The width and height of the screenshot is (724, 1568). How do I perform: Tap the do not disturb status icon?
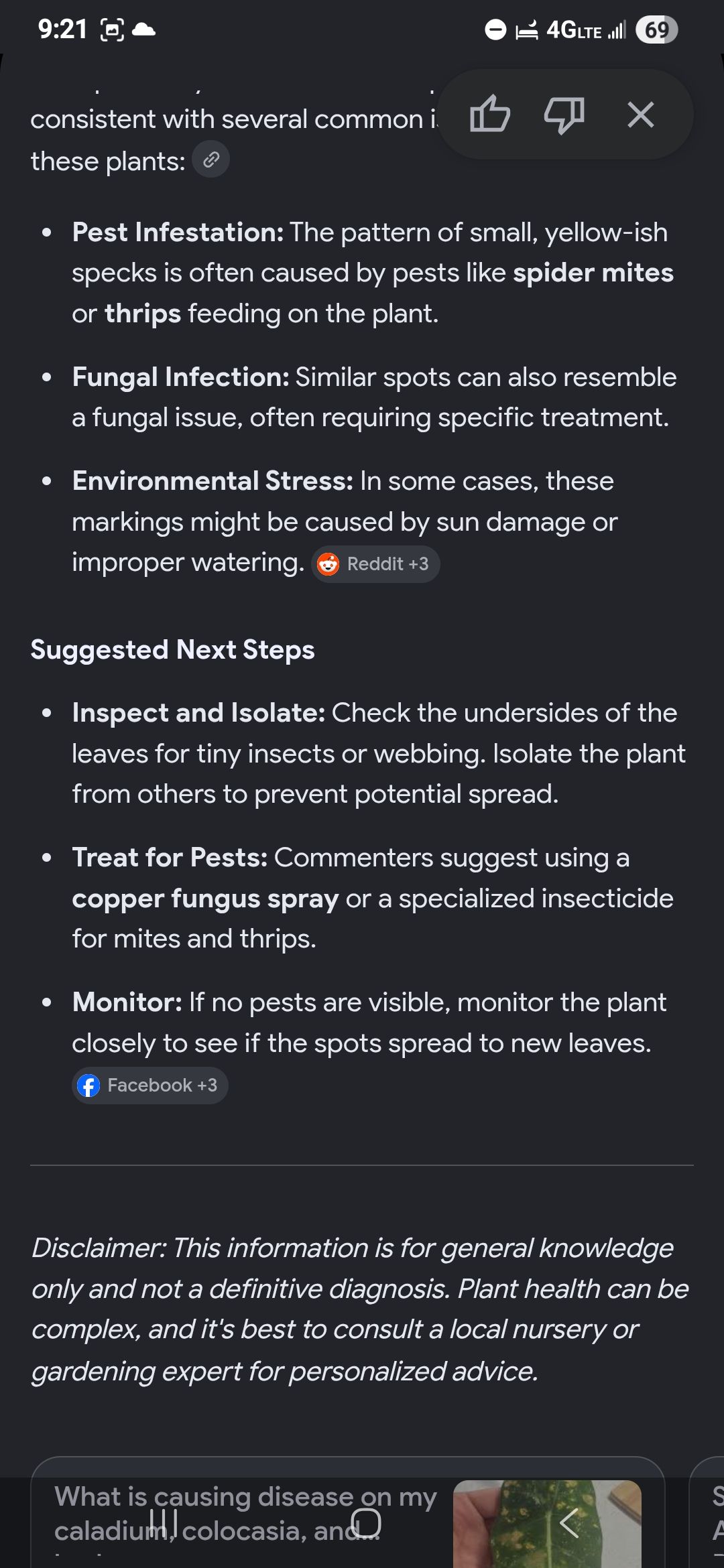click(x=495, y=30)
